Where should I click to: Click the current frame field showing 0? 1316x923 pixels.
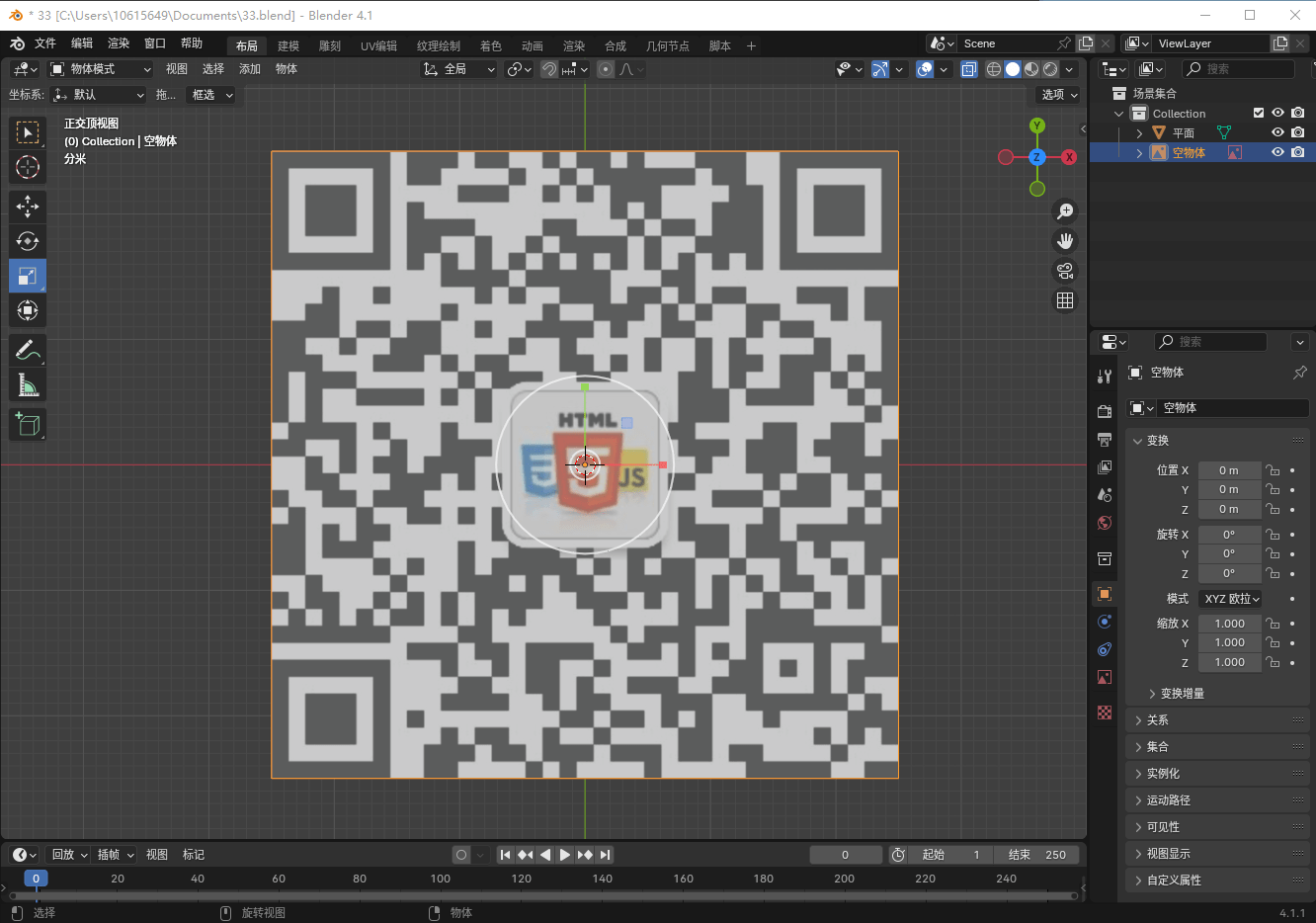846,855
